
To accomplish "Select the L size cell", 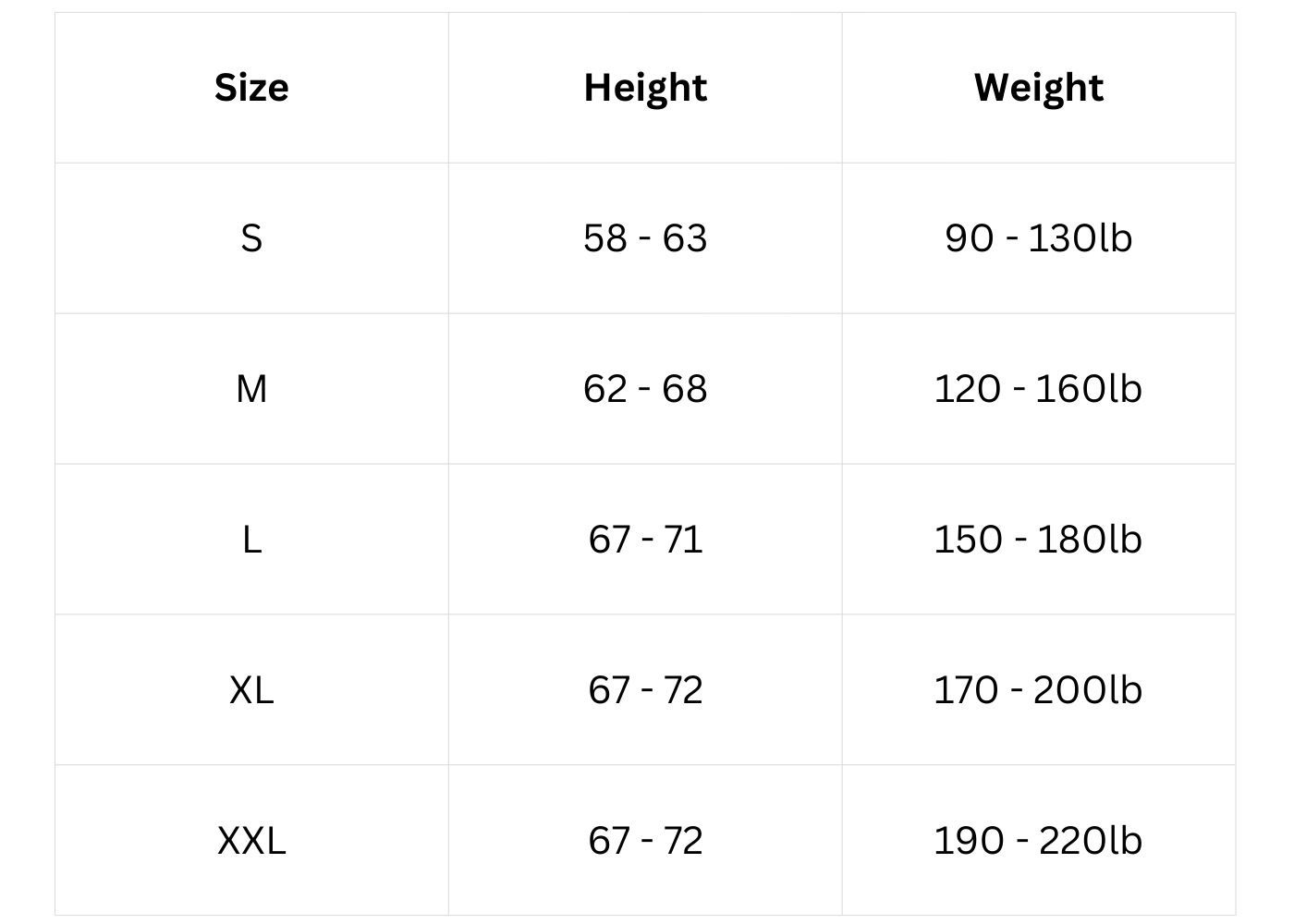I will (x=251, y=540).
